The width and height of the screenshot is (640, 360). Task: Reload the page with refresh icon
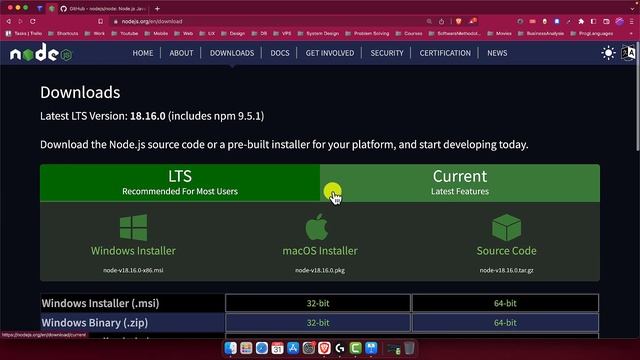(x=33, y=21)
